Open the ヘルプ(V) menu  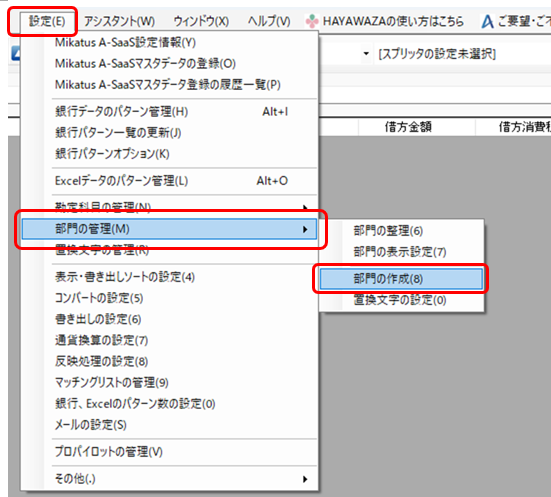click(269, 21)
